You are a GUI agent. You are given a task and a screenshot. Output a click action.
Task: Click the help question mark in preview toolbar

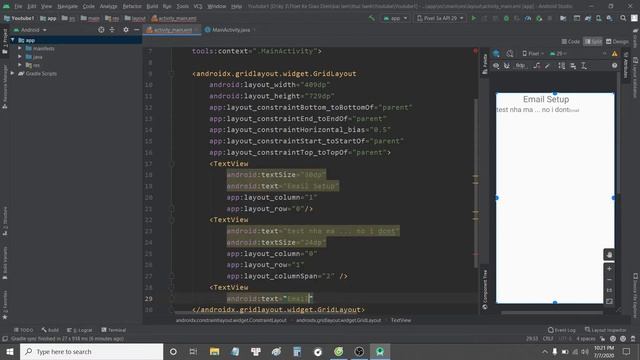click(614, 66)
